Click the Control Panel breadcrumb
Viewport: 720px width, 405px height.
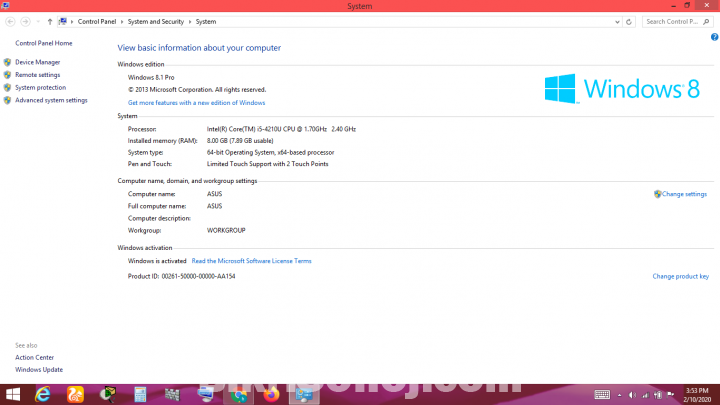97,22
